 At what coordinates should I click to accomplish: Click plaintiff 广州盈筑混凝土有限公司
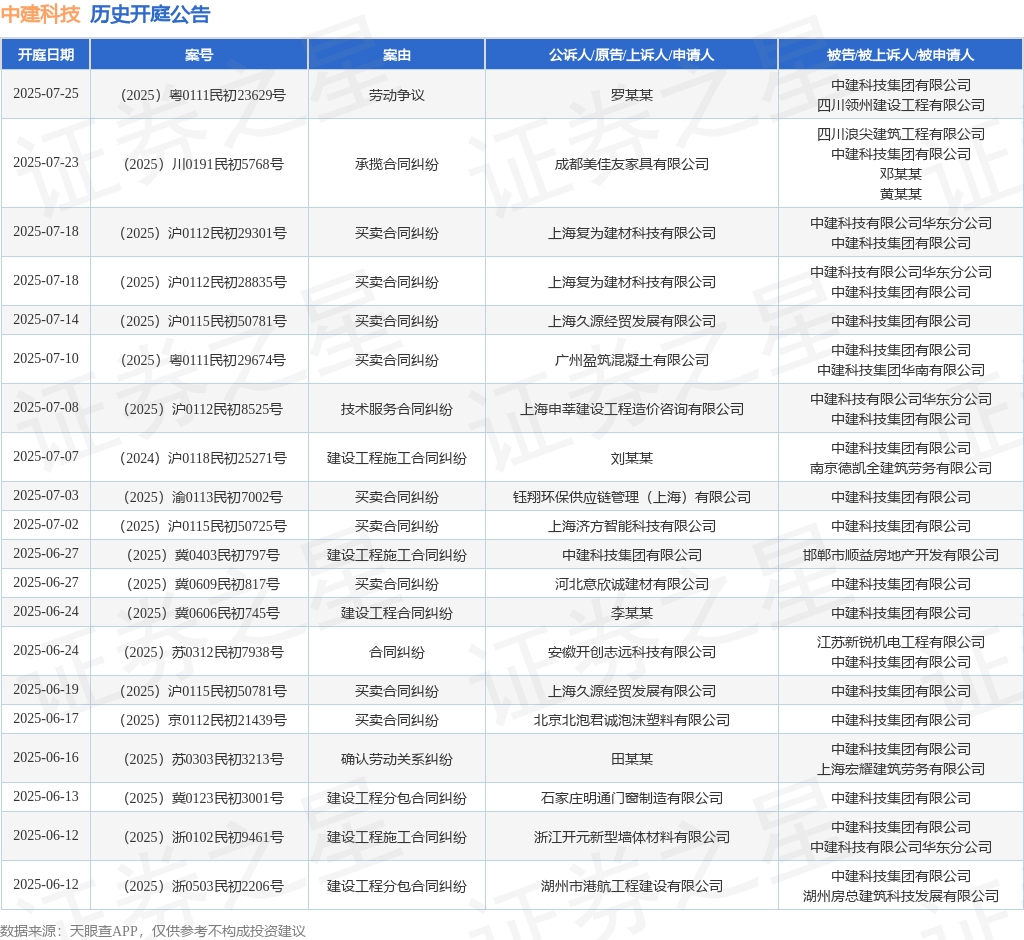[x=632, y=360]
